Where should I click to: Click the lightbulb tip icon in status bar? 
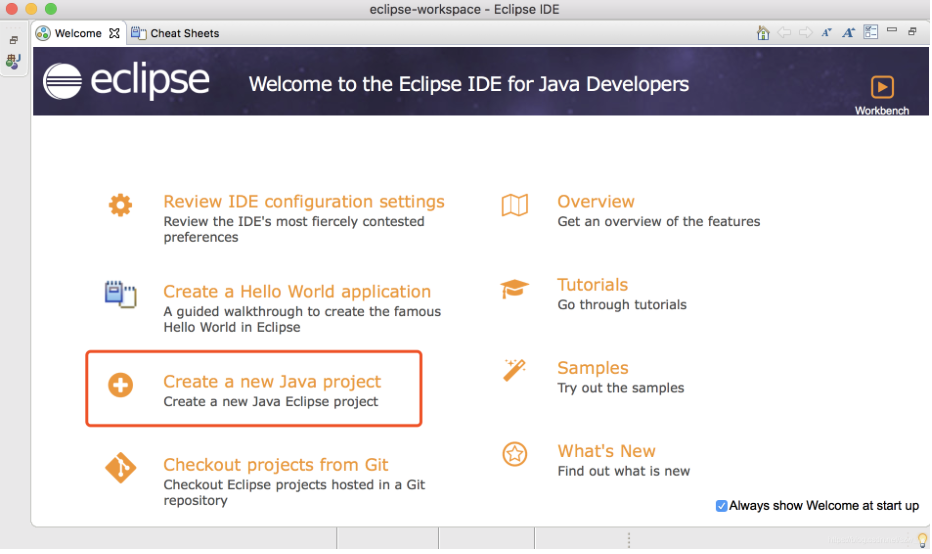tap(922, 540)
